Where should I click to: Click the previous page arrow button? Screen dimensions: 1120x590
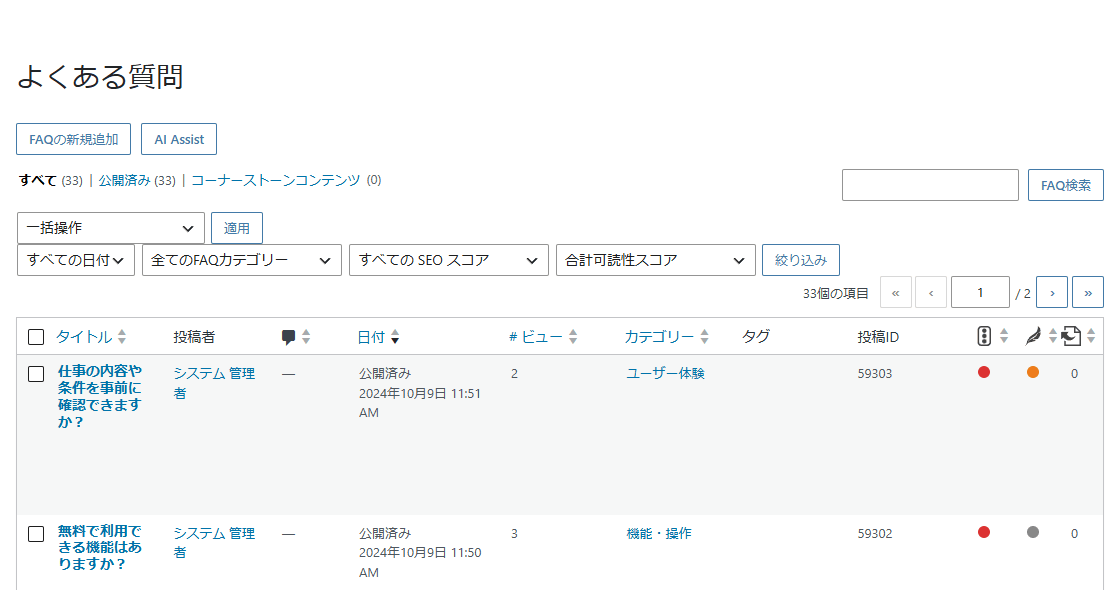coord(931,292)
